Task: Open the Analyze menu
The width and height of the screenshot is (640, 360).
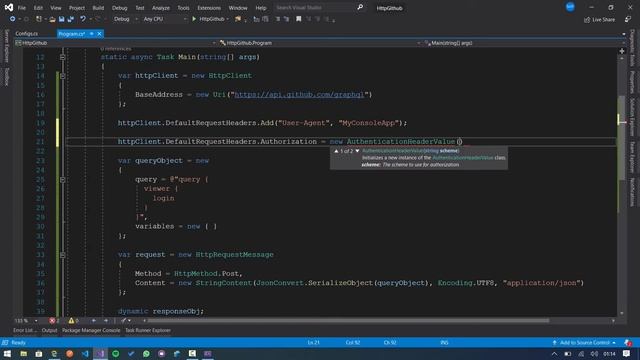Action: 161,8
